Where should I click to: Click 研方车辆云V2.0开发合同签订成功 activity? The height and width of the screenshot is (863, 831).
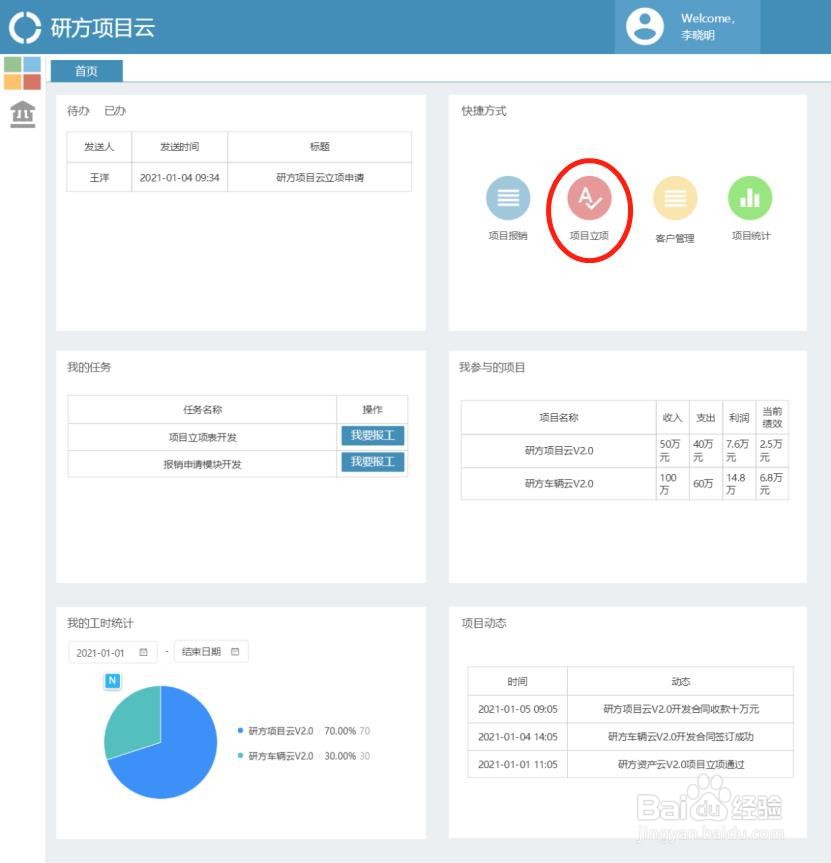[x=681, y=736]
